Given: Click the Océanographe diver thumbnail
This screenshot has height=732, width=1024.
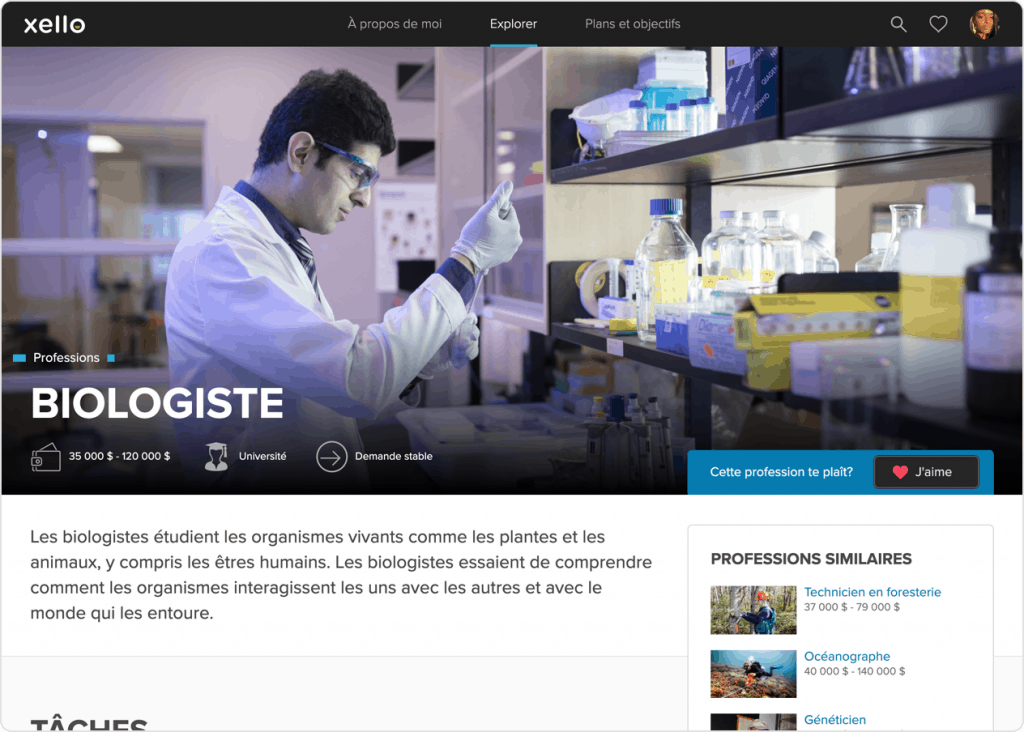Looking at the screenshot, I should pyautogui.click(x=753, y=673).
